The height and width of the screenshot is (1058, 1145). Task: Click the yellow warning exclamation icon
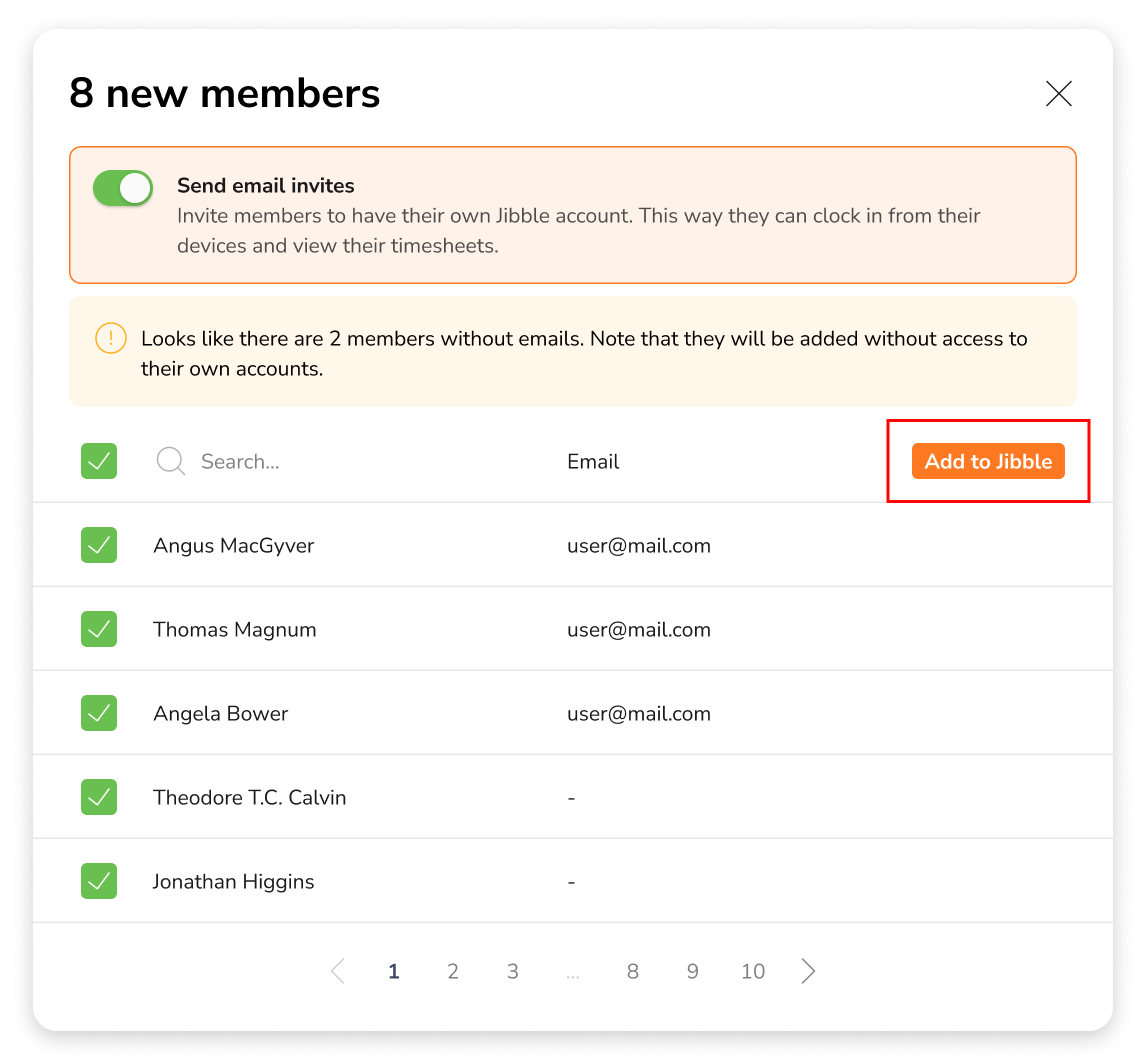click(111, 338)
